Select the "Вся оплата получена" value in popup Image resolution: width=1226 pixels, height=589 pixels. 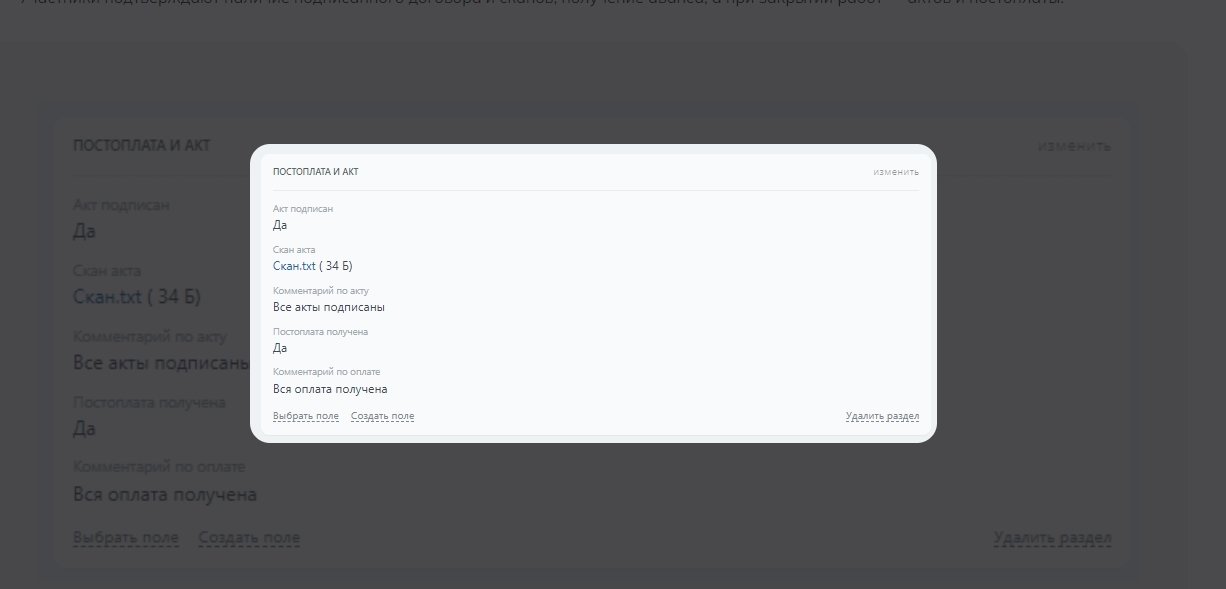click(x=330, y=389)
